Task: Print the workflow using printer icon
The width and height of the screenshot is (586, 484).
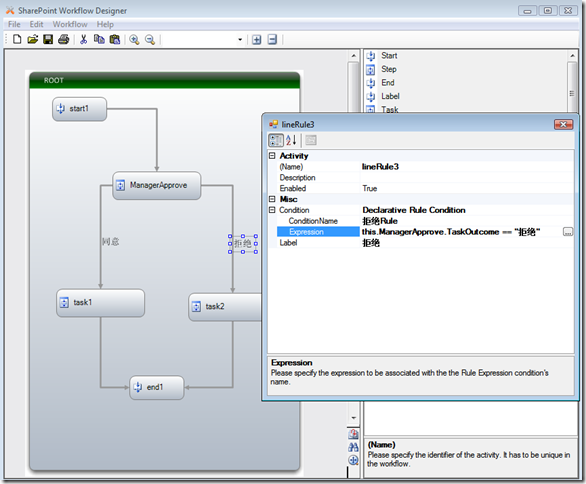Action: click(64, 39)
